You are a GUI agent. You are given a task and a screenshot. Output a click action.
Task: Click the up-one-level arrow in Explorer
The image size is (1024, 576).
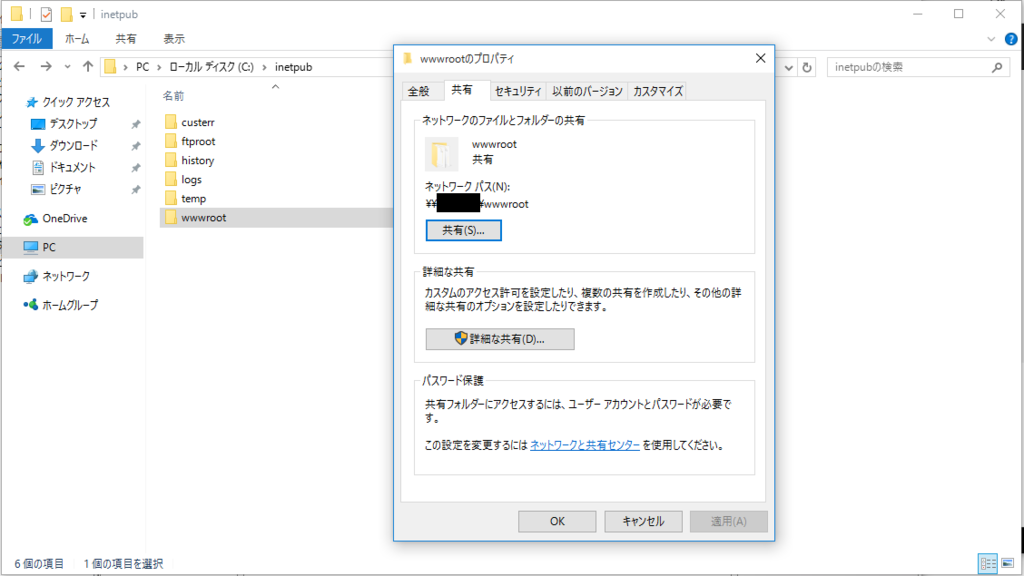click(86, 66)
